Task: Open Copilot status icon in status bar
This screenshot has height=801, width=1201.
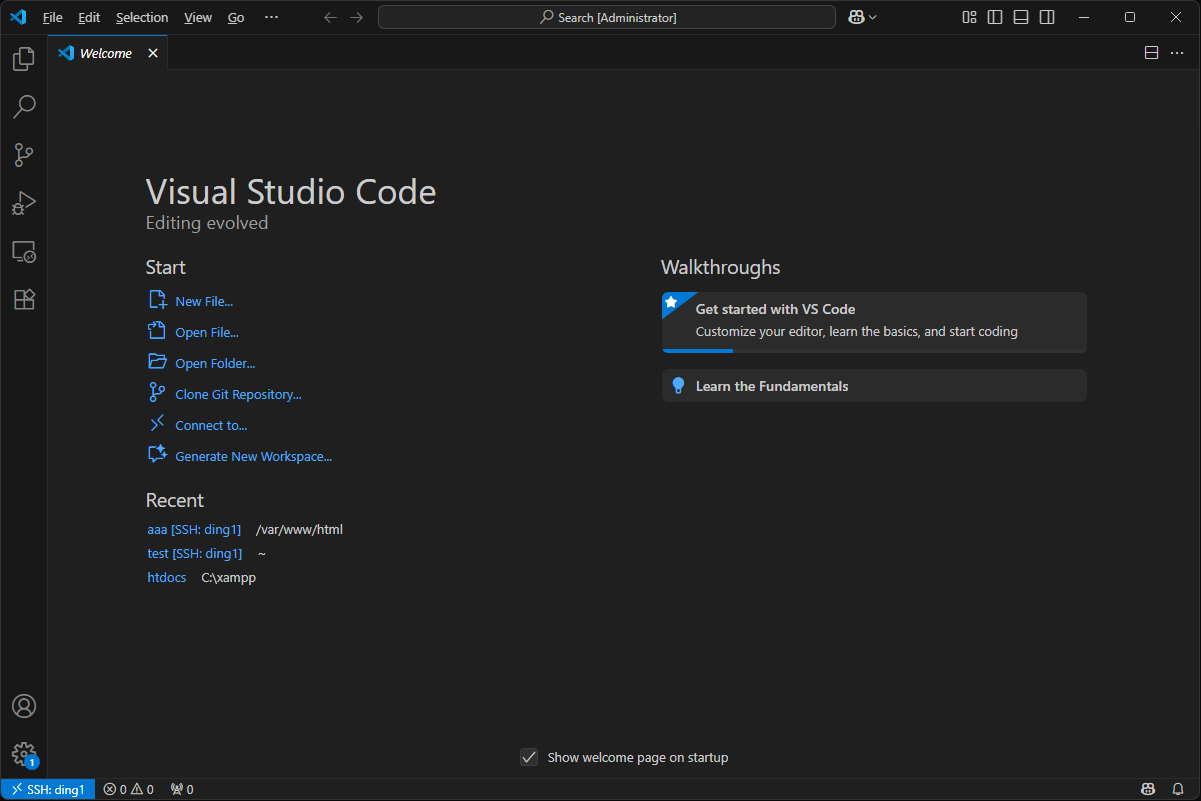Action: pos(1149,789)
